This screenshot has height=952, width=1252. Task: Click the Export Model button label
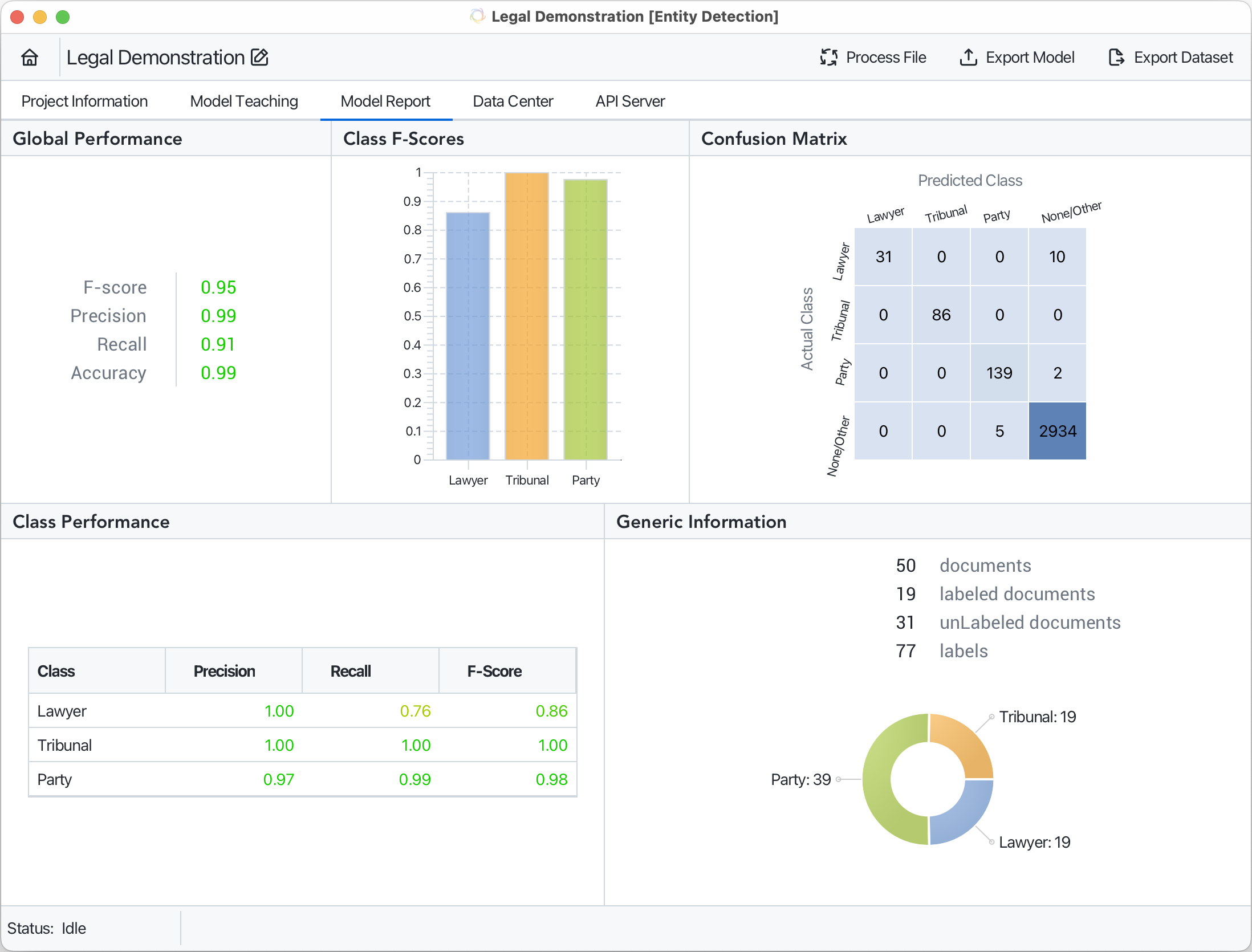tap(1030, 58)
